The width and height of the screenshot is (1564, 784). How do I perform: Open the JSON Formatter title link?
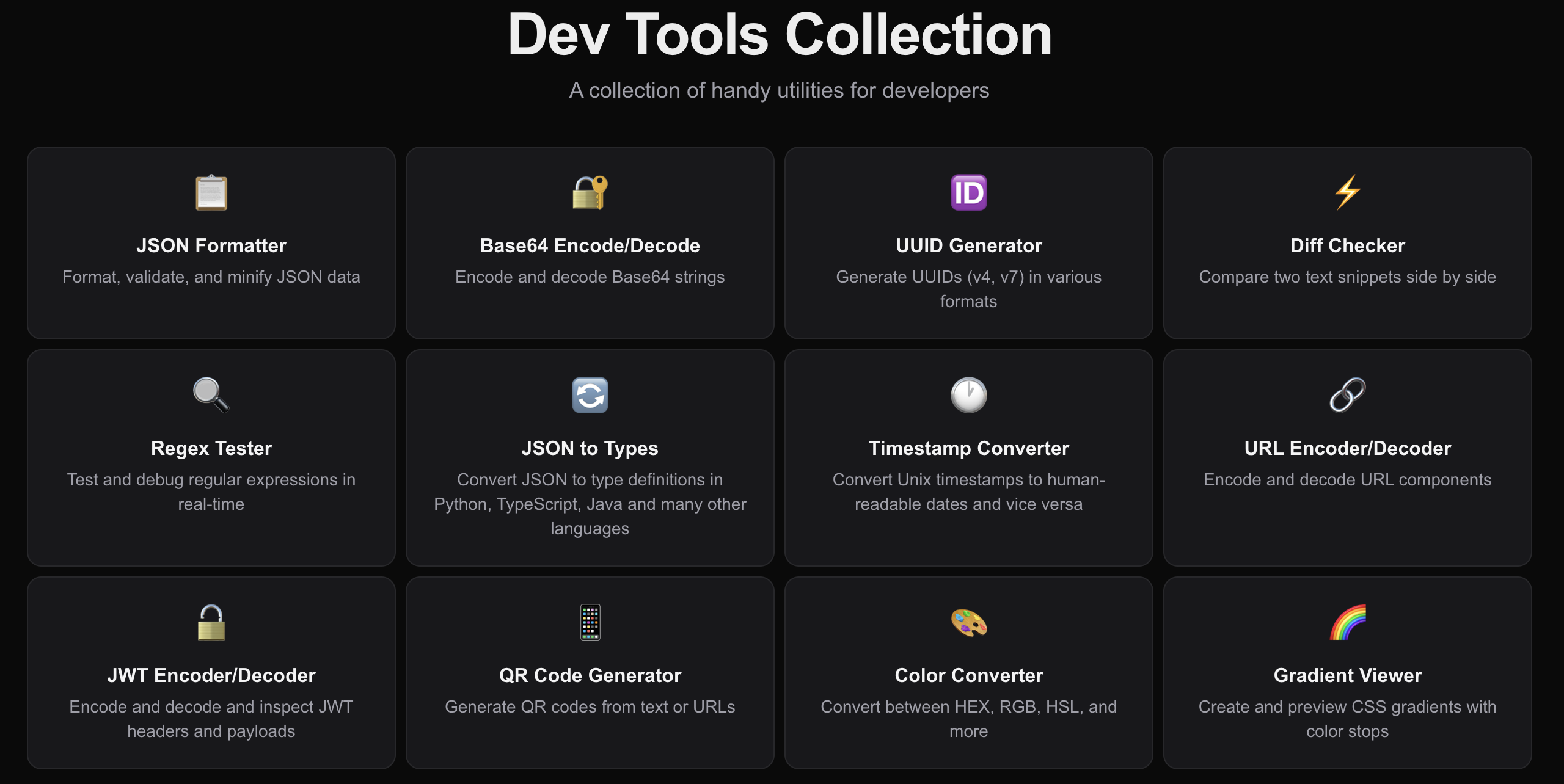click(x=211, y=245)
